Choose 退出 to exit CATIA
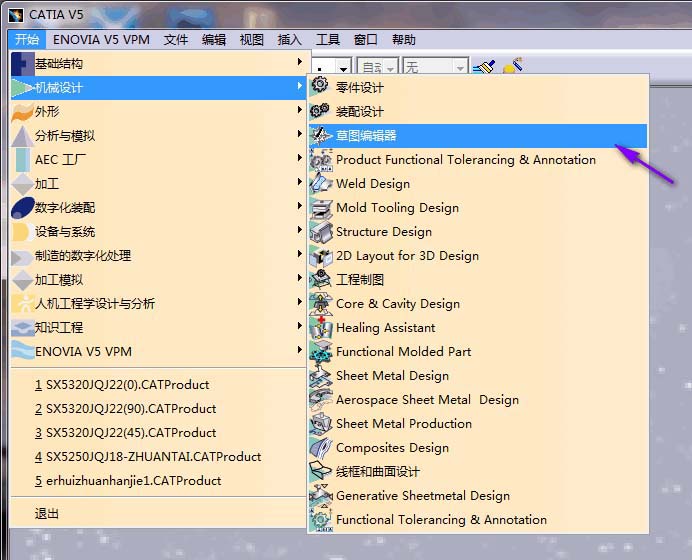This screenshot has width=692, height=560. pyautogui.click(x=158, y=514)
